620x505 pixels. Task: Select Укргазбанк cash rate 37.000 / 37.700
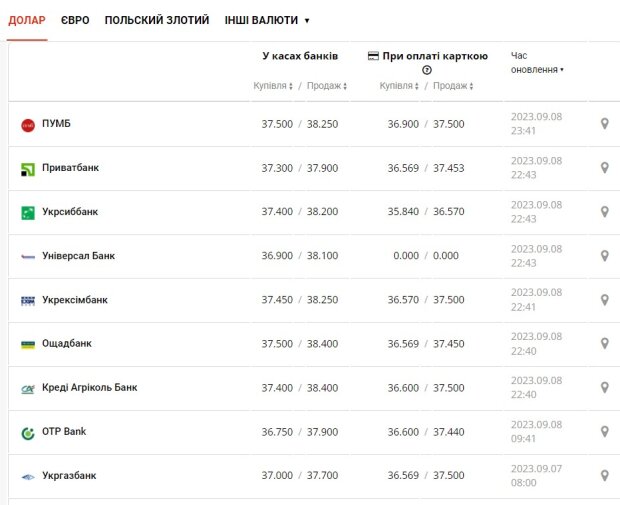pos(300,475)
